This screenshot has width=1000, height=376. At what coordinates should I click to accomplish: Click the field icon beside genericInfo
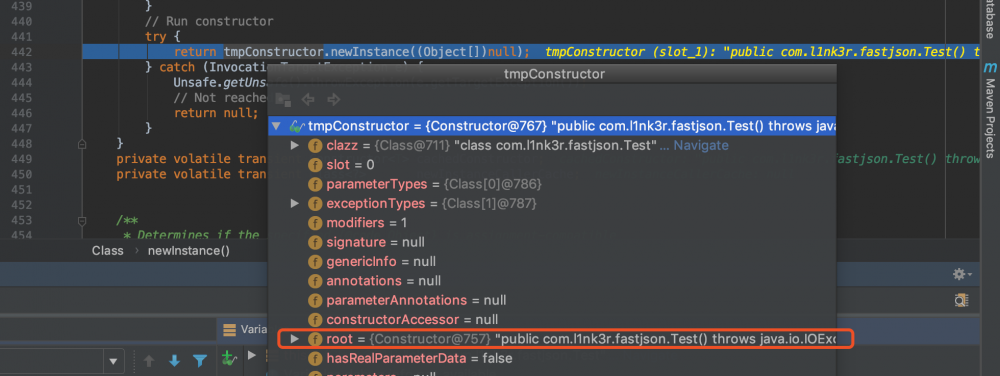pos(315,261)
